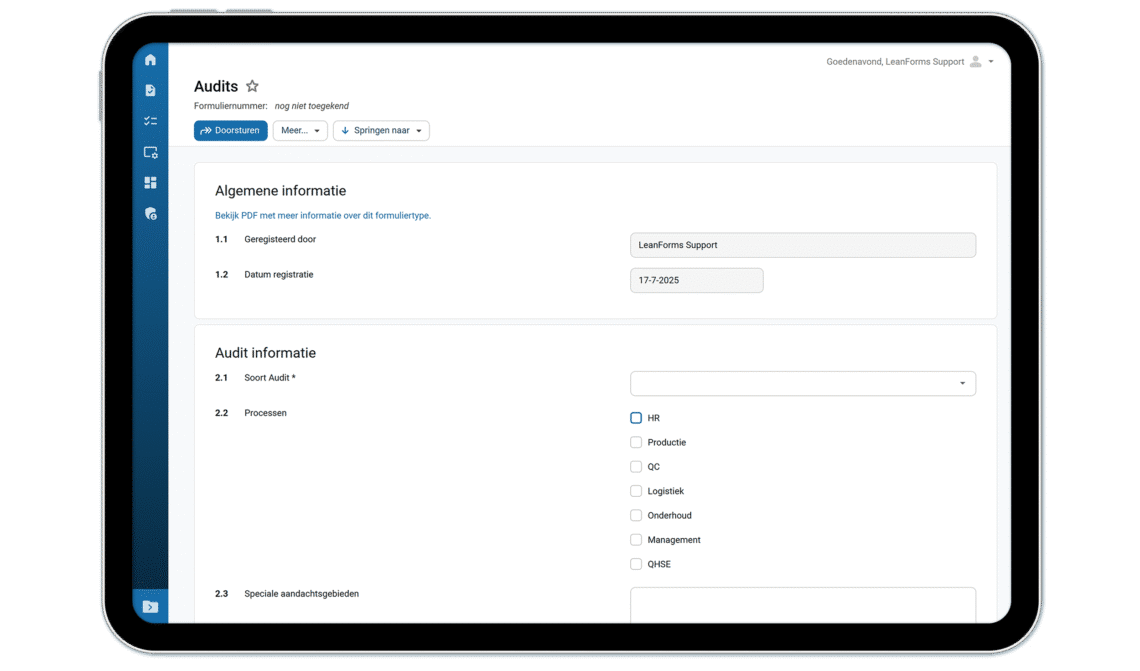The image size is (1140, 671).
Task: Open the task checklist icon in the sidebar
Action: coord(150,121)
